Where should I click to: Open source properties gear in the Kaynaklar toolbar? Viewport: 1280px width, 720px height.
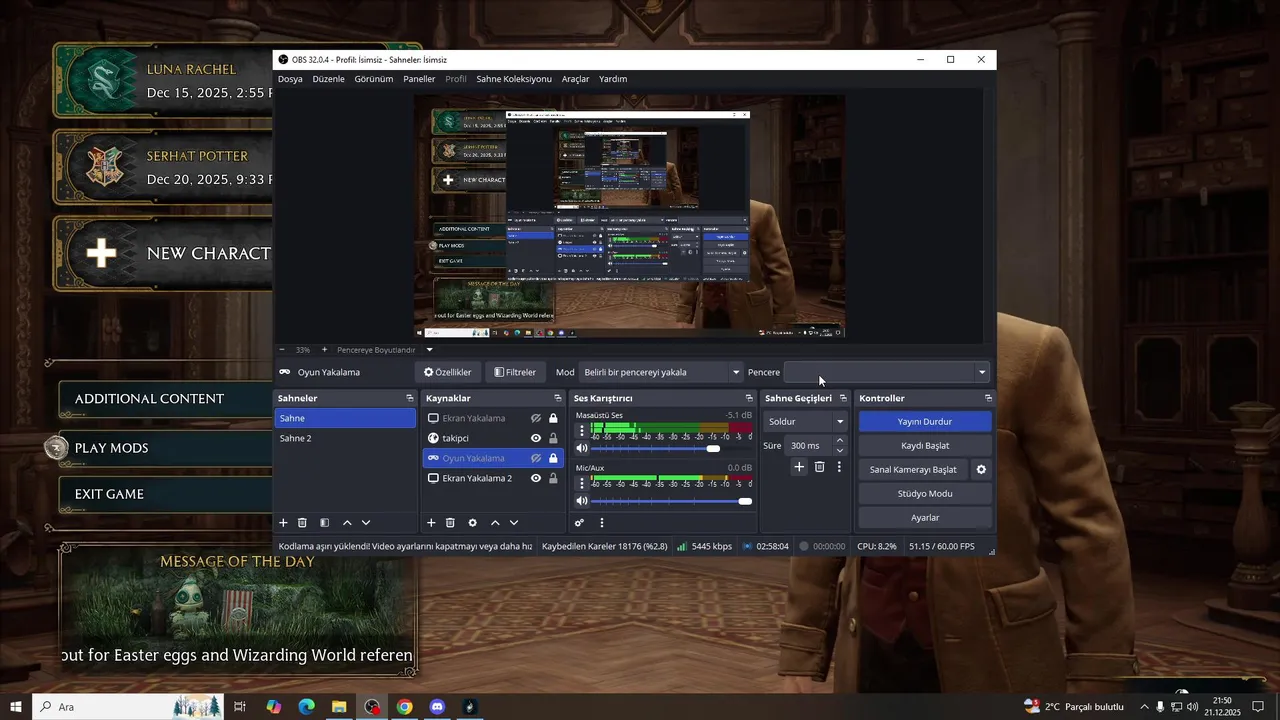[x=472, y=523]
